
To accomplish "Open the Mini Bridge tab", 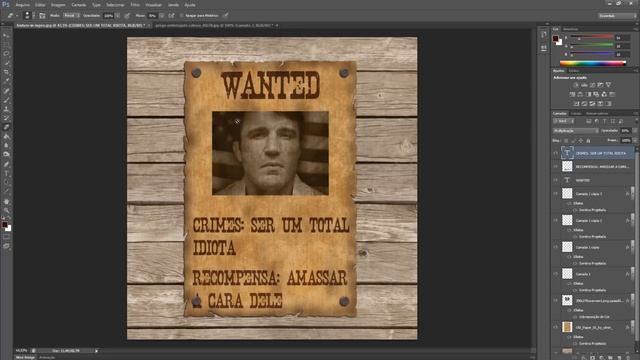I will click(x=25, y=357).
